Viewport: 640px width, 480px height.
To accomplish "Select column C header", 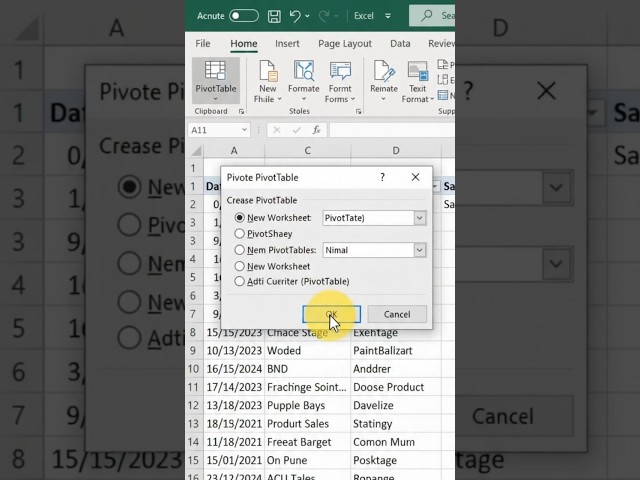I will coord(307,151).
